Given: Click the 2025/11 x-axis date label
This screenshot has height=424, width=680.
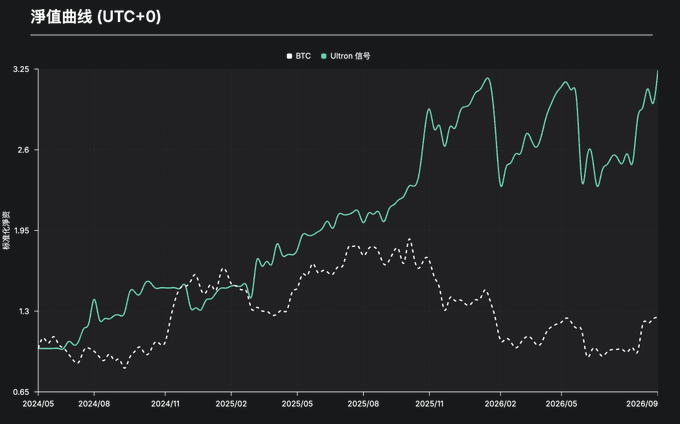Looking at the screenshot, I should point(429,404).
